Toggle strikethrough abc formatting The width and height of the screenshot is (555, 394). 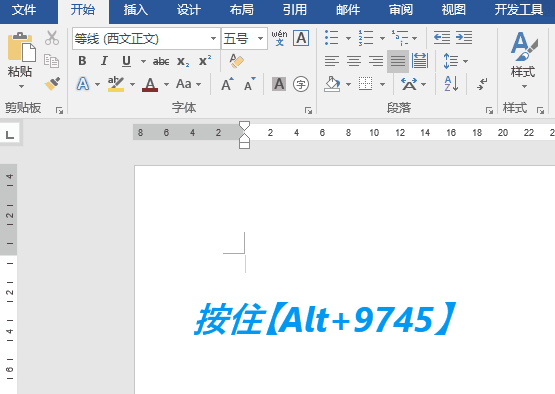161,61
